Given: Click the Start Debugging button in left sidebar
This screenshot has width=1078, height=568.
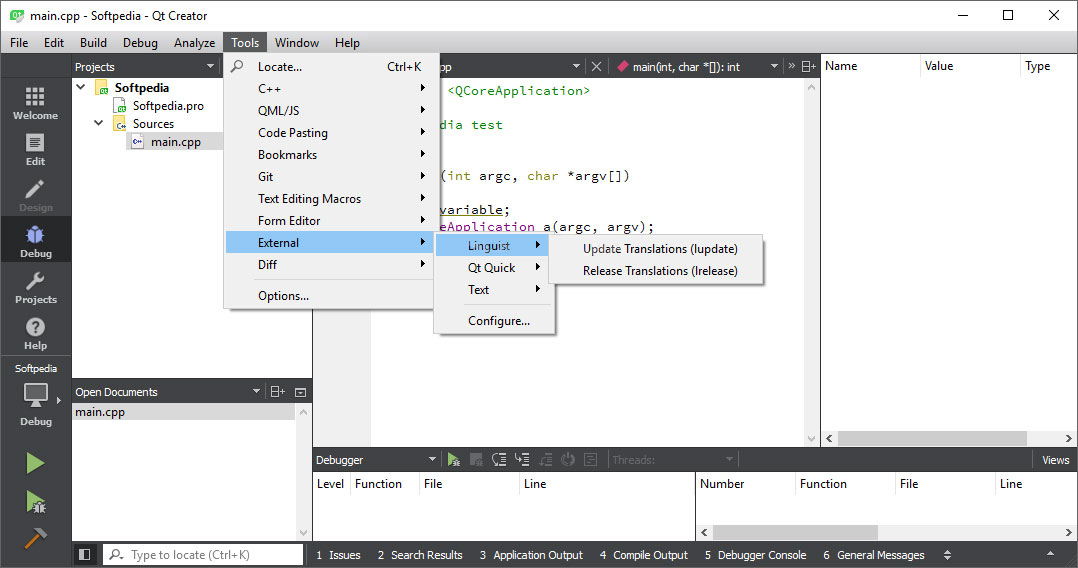Looking at the screenshot, I should tap(35, 501).
